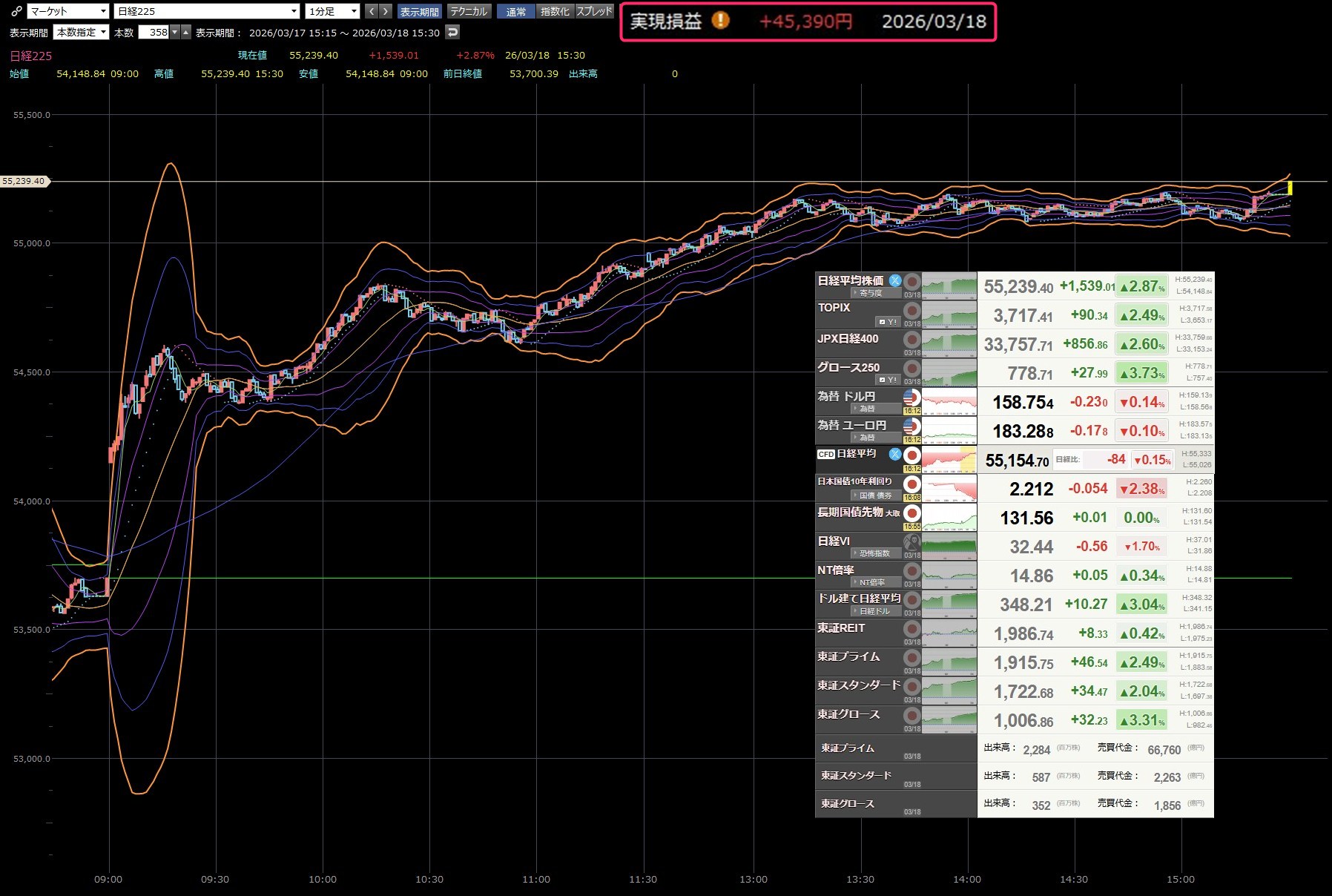Switch chart mode to 指数化
This screenshot has height=896, width=1332.
pyautogui.click(x=555, y=11)
